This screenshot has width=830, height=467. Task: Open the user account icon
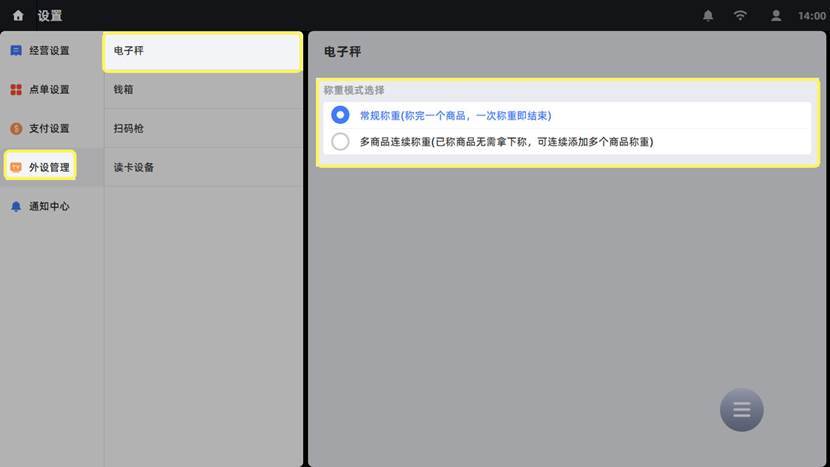point(775,15)
